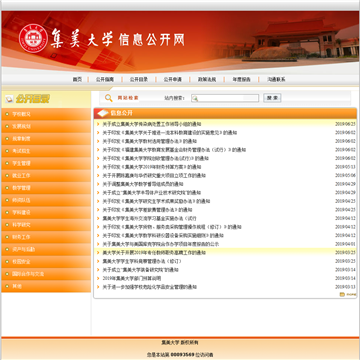Image resolution: width=360 pixels, height=360 pixels.
Task: Open the notice about 传染病处置工作领导小组
Action: point(152,124)
